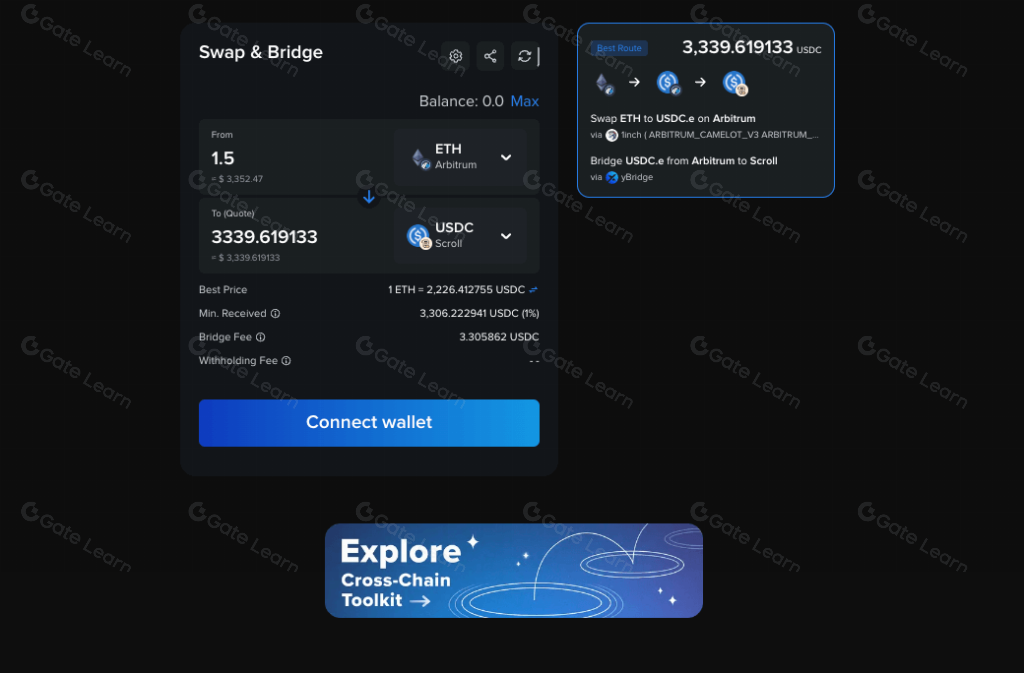This screenshot has height=673, width=1024.
Task: Flip the Best Price rate icon
Action: coord(534,290)
